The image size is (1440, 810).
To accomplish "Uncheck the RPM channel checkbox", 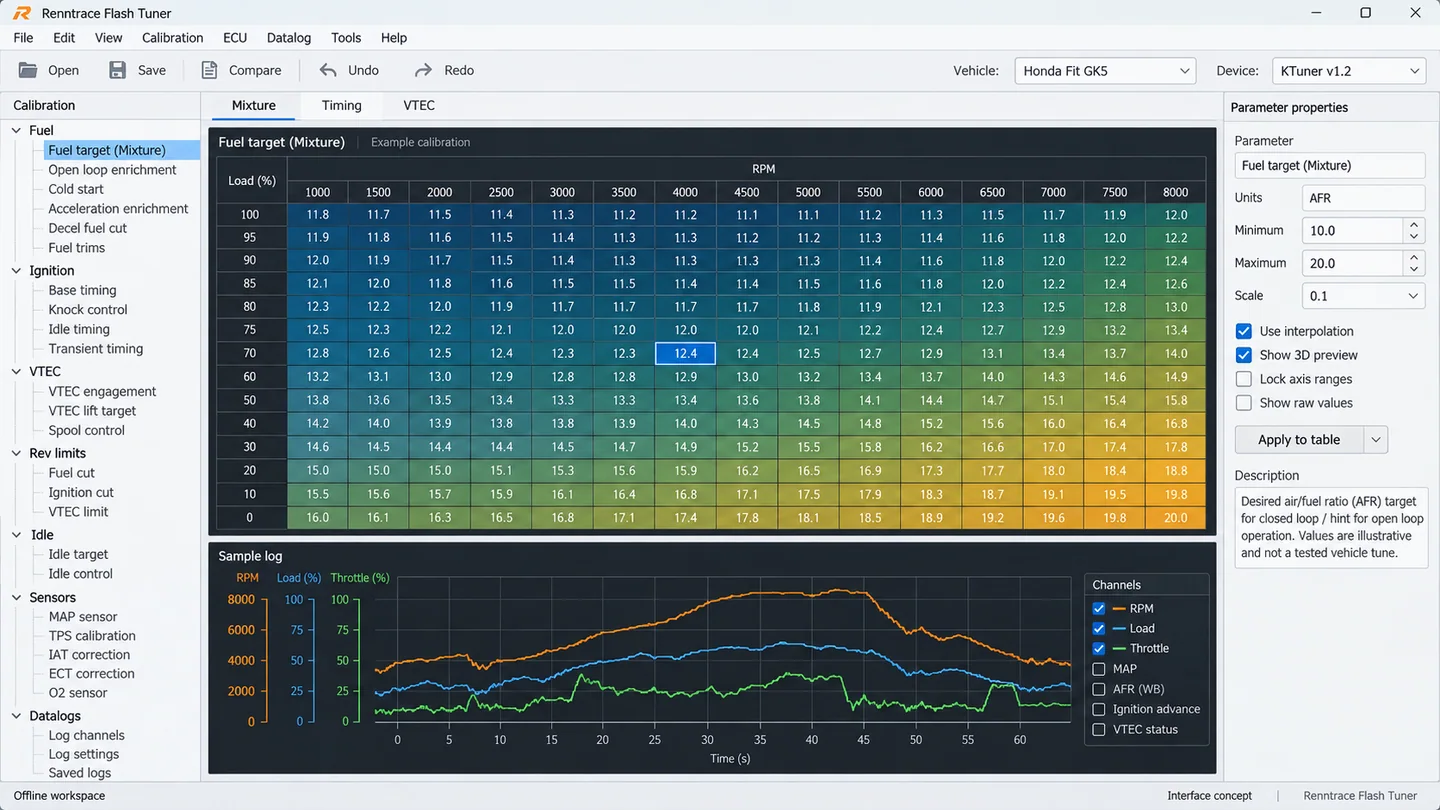I will click(1099, 608).
